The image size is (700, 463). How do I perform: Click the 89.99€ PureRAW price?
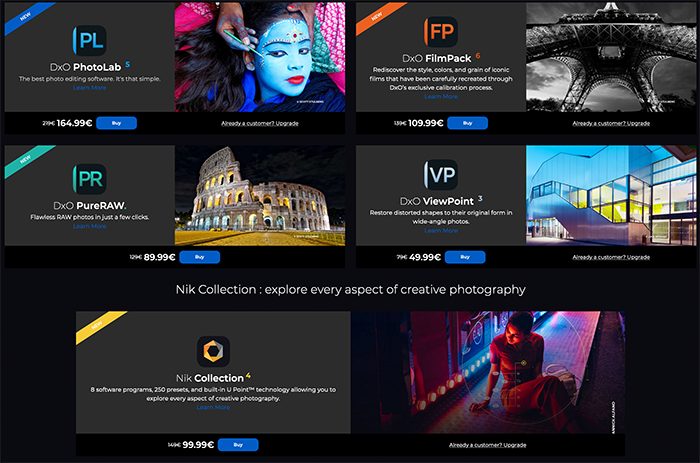[159, 257]
